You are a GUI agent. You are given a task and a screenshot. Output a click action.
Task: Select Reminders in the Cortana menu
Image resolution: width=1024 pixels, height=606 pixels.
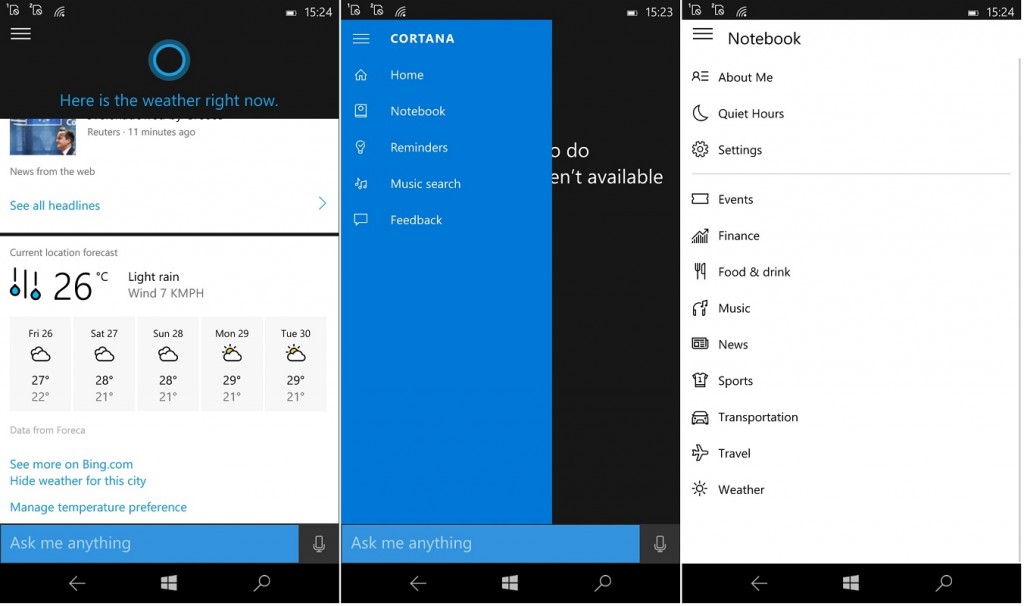click(x=419, y=148)
